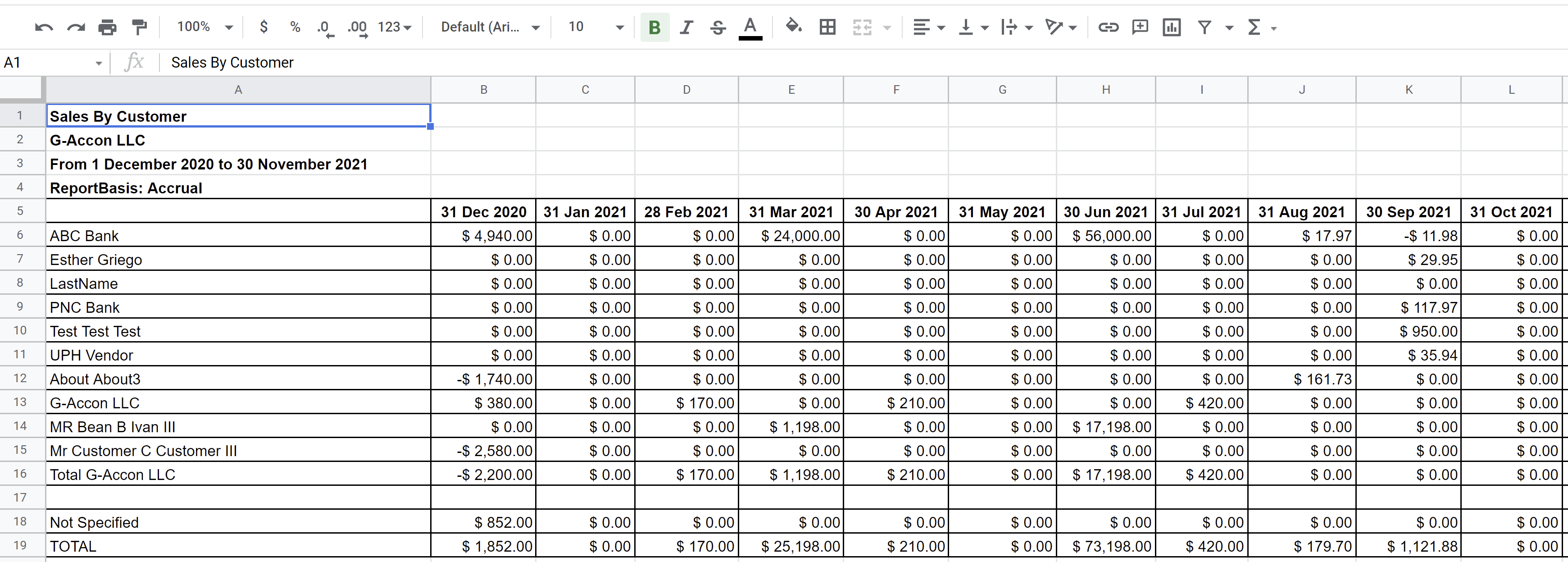1568x562 pixels.
Task: Insert a chart
Action: [1172, 27]
